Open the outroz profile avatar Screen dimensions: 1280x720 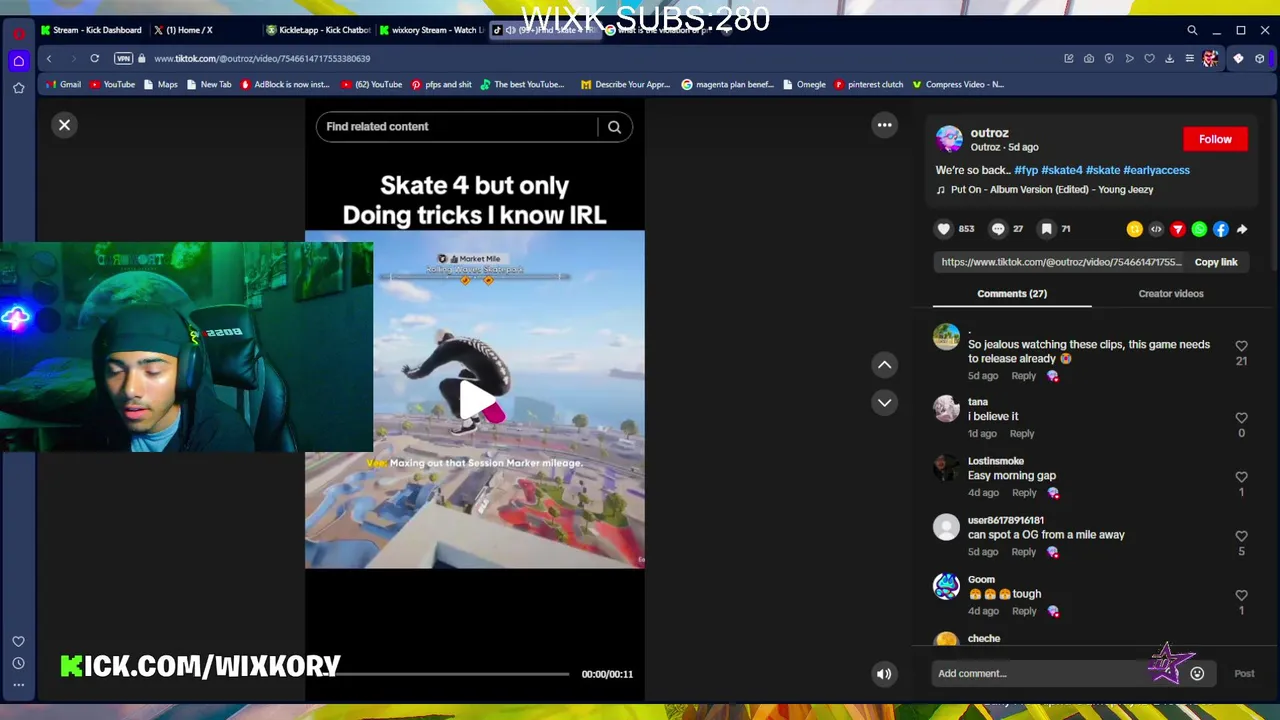(x=949, y=139)
